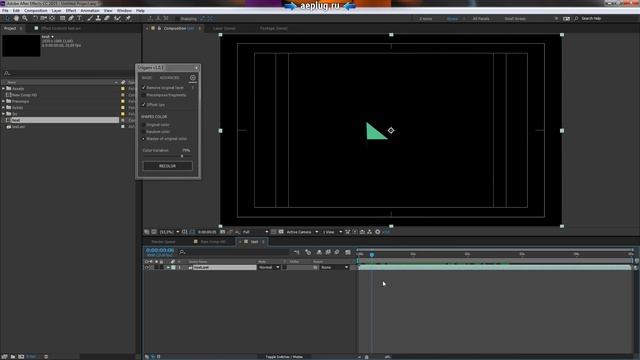Switch to the Render Queue tab
This screenshot has width=640, height=360.
[x=163, y=242]
